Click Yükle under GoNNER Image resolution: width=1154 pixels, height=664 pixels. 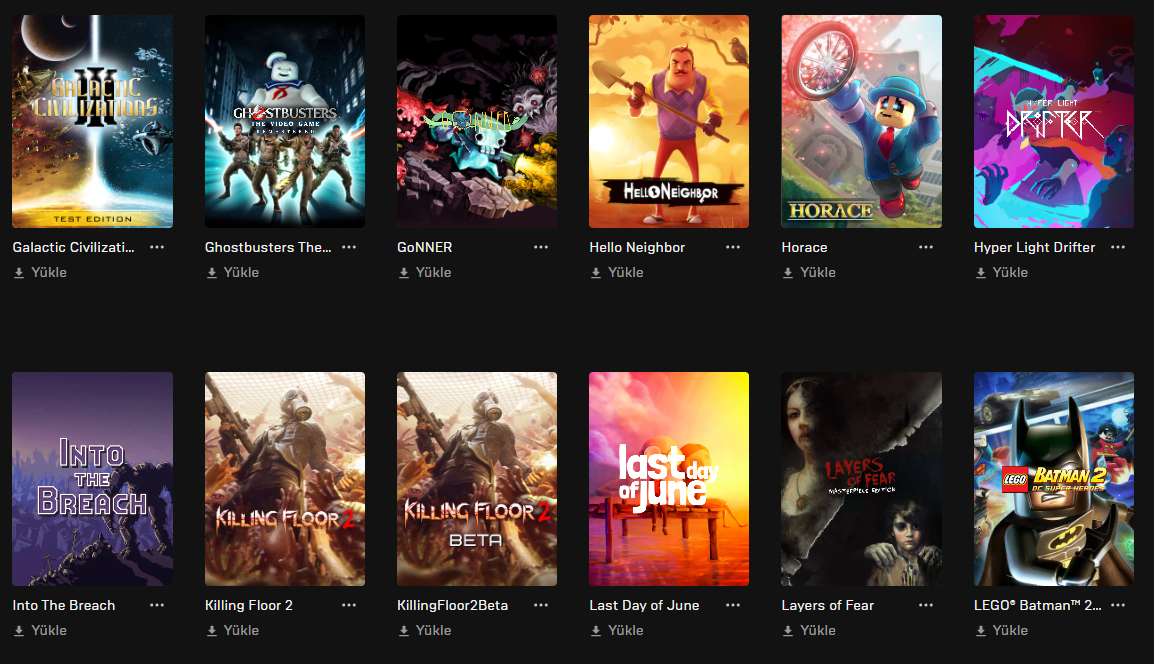(x=425, y=272)
